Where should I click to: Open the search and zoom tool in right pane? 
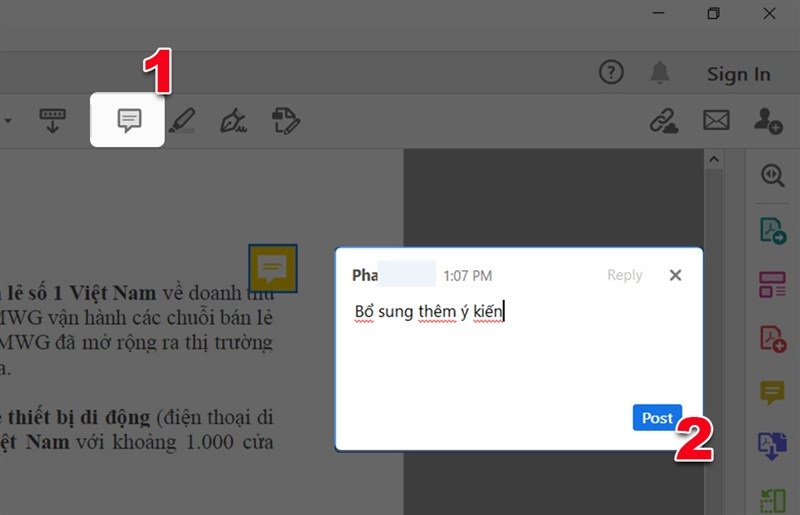point(772,176)
